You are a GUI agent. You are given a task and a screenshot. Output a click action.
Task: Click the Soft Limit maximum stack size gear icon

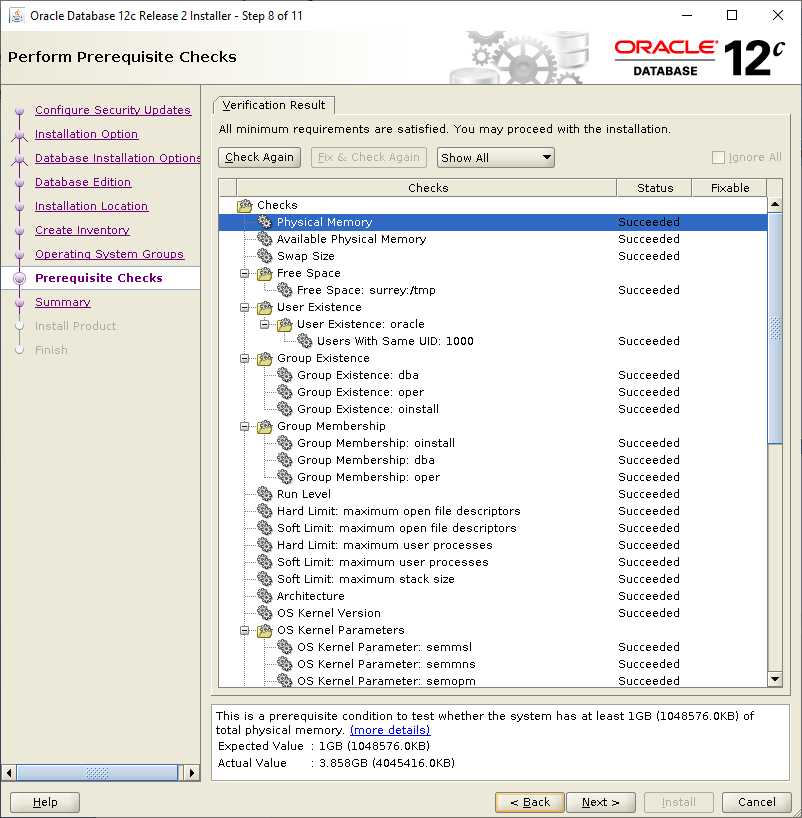click(265, 579)
